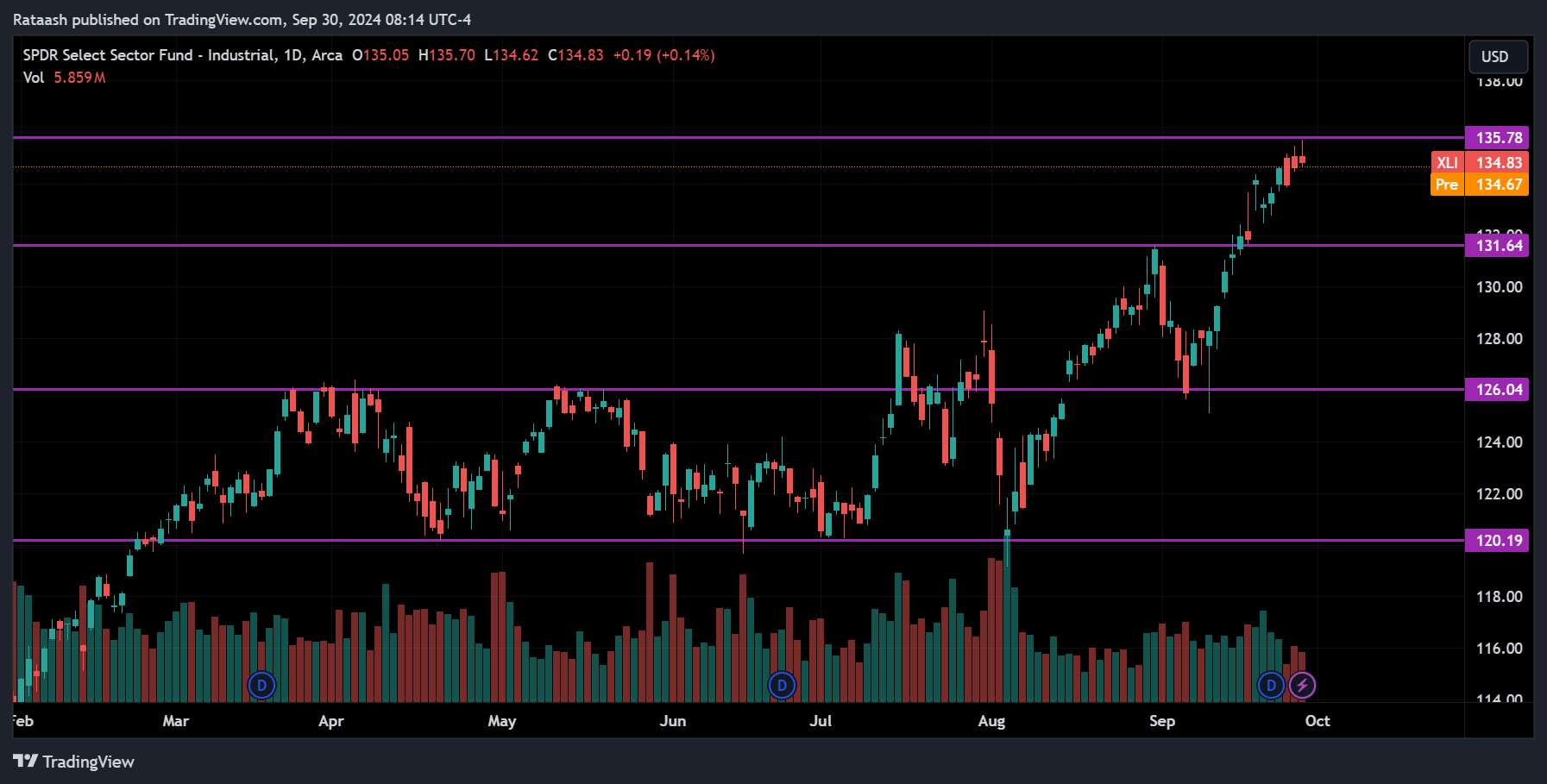
Task: Click the open value O135.05 in legend
Action: point(380,55)
